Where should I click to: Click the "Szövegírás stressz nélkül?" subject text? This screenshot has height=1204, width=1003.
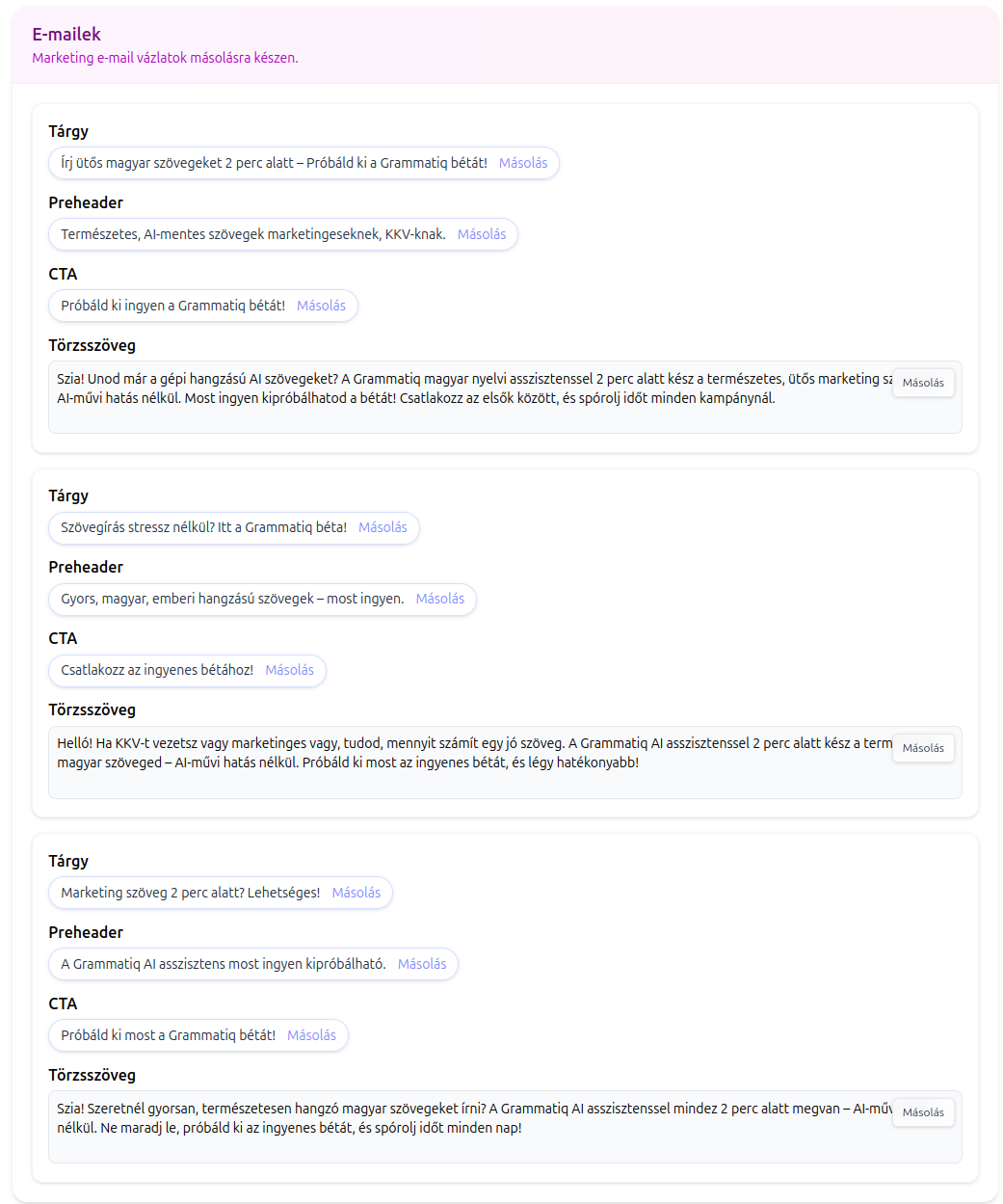click(x=203, y=527)
